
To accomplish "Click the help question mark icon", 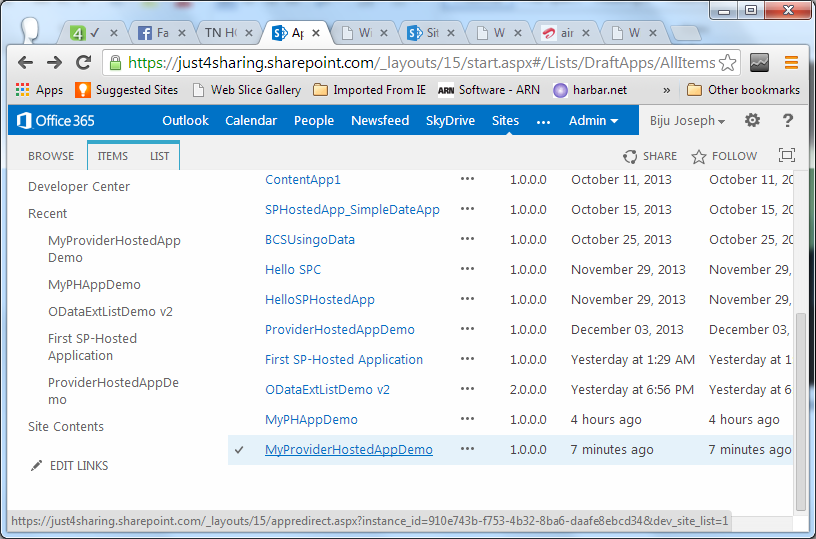I will click(x=788, y=120).
